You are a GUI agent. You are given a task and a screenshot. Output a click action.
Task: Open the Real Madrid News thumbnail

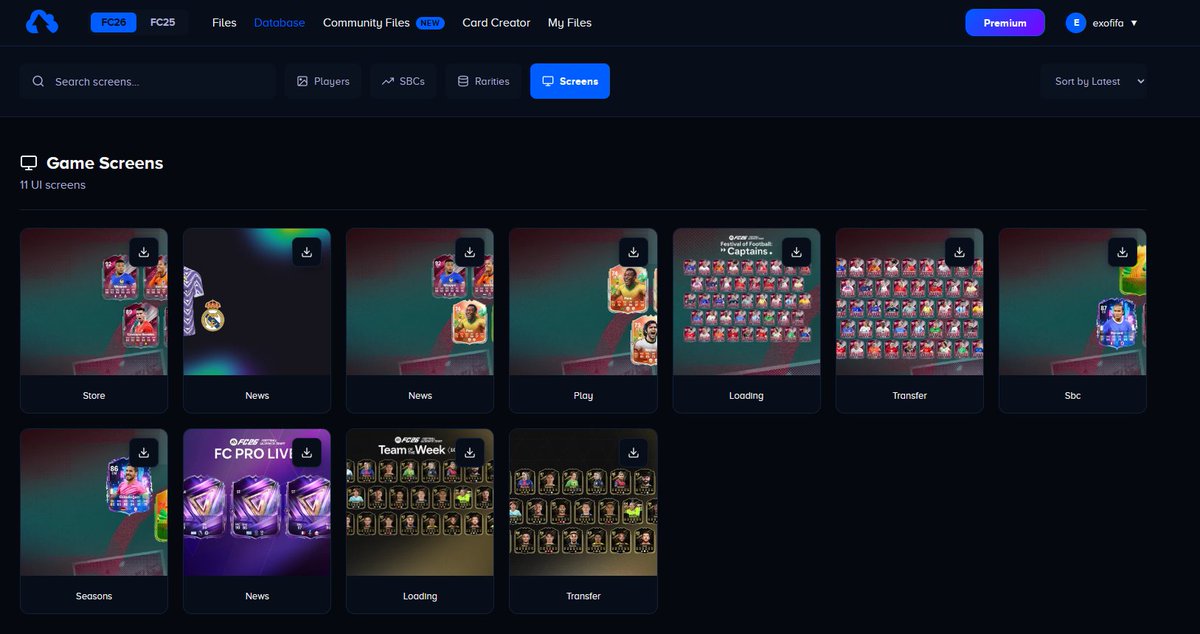[x=257, y=302]
